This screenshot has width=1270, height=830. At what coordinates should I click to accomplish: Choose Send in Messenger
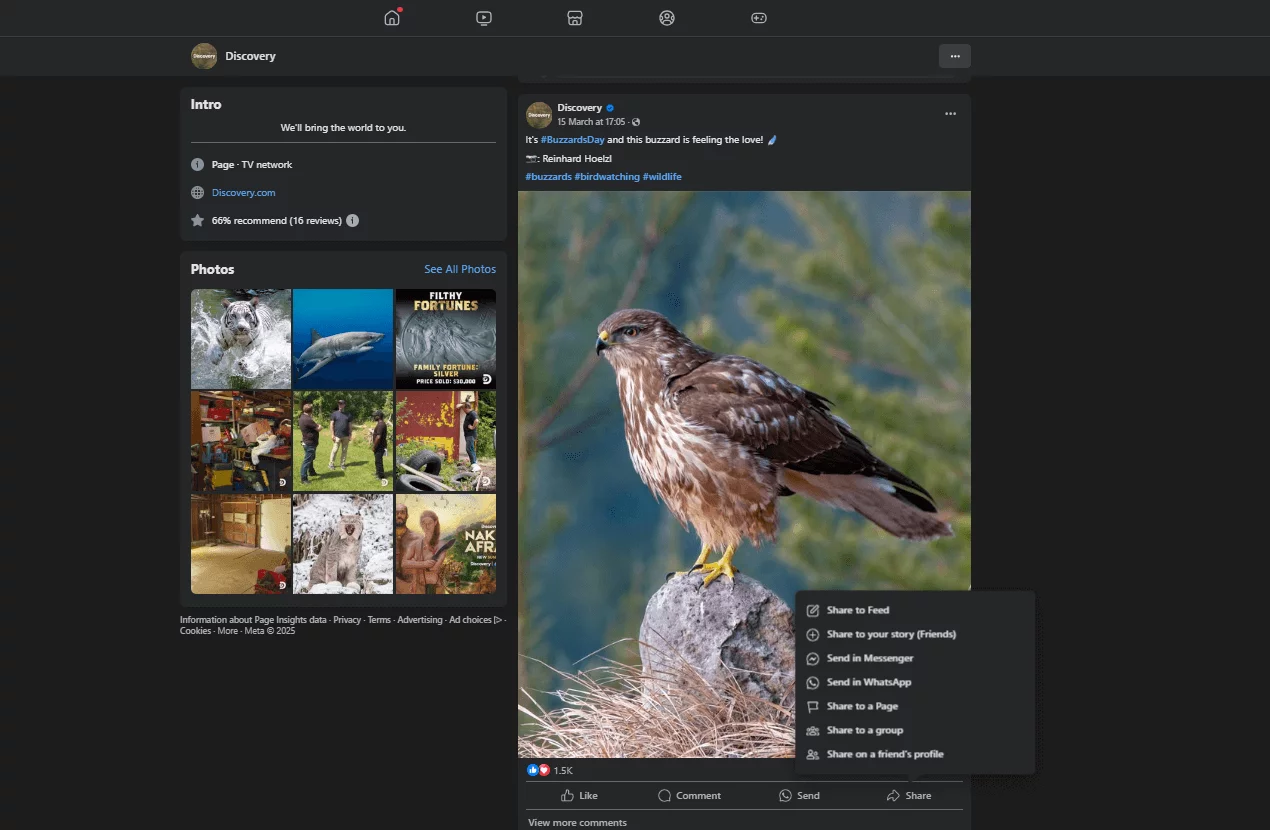pos(915,658)
